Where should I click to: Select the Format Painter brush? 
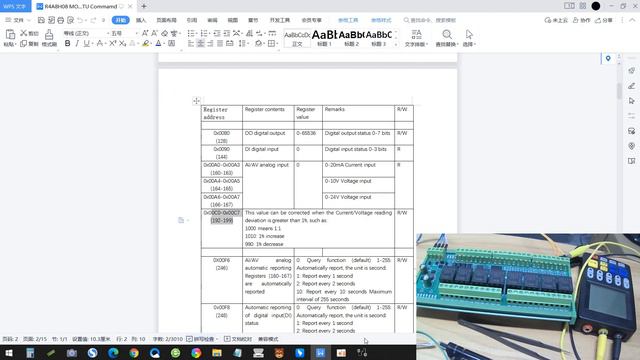(x=49, y=34)
